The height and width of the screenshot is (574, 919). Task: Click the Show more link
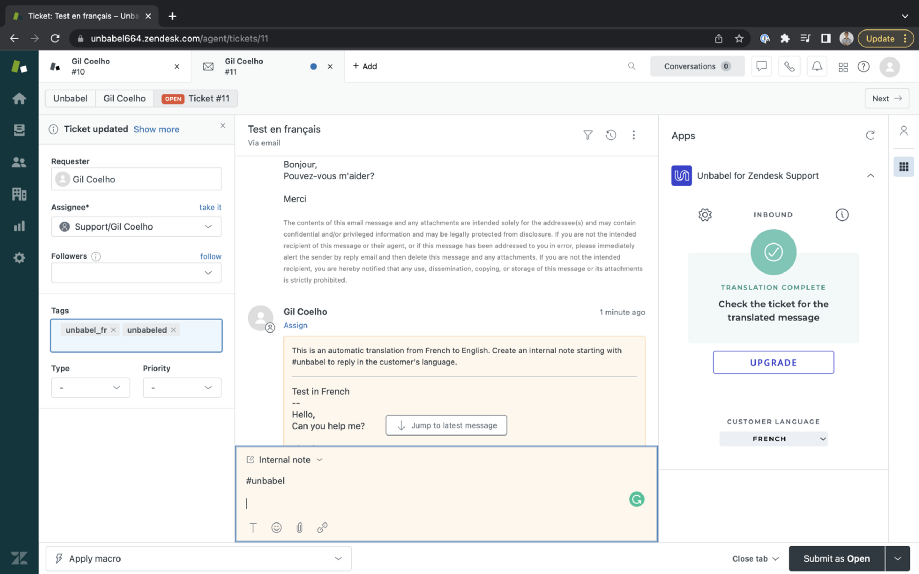156,129
